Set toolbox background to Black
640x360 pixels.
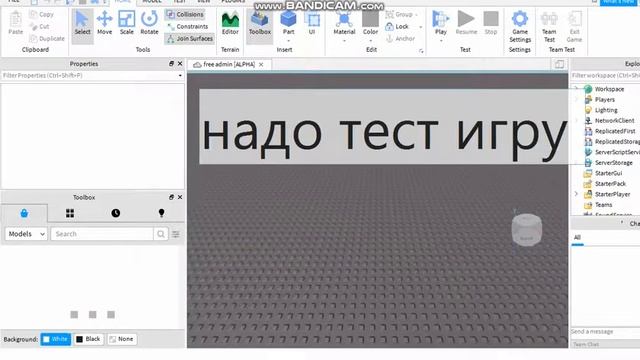88,339
